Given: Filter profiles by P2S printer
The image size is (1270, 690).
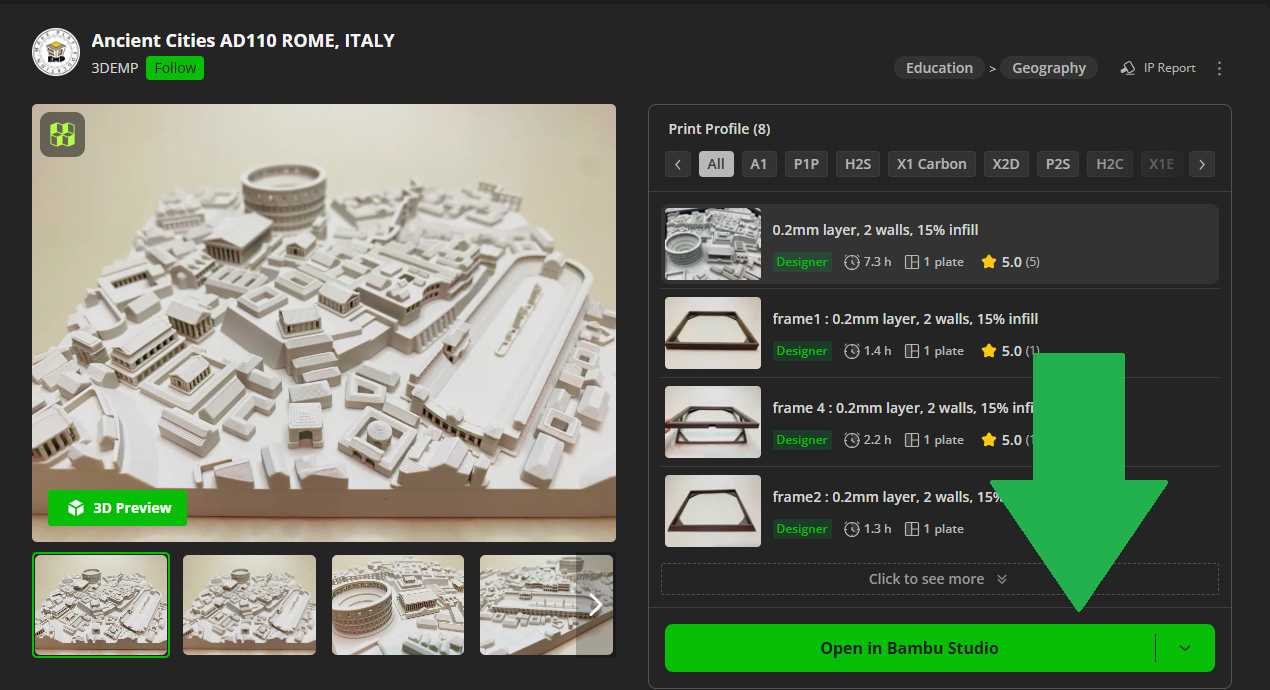Looking at the screenshot, I should tap(1058, 164).
